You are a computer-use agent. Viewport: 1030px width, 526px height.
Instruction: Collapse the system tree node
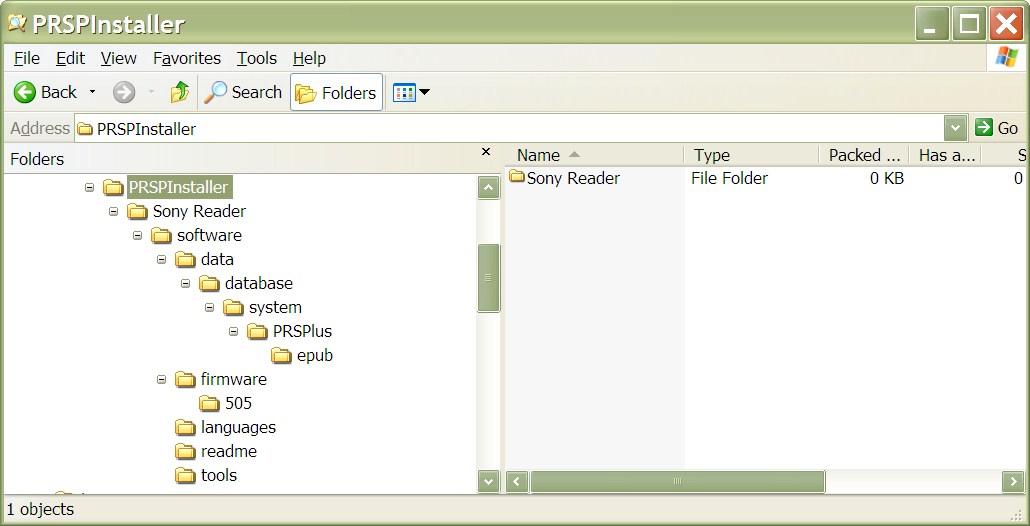[x=210, y=307]
